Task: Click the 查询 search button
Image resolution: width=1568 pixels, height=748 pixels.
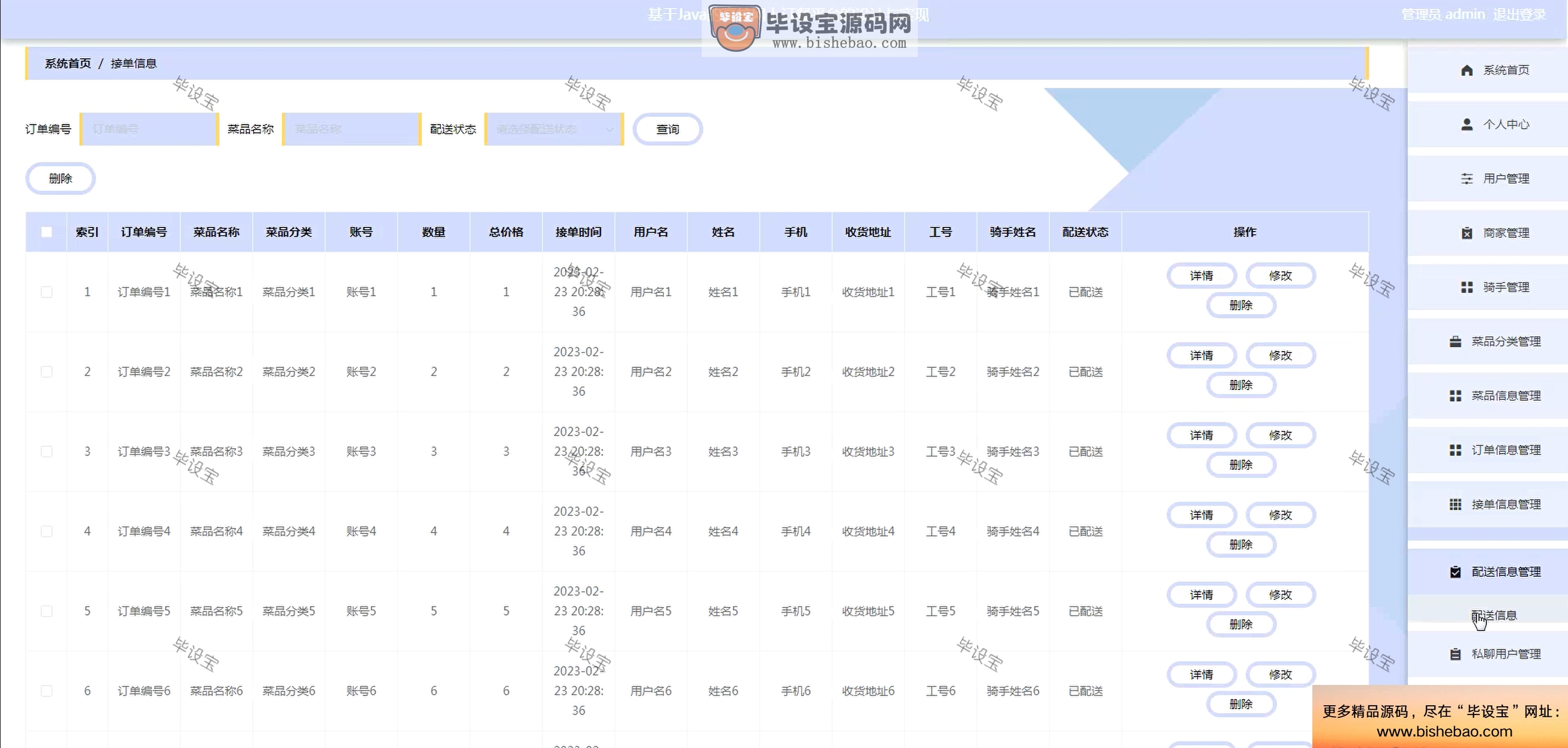Action: pyautogui.click(x=668, y=129)
